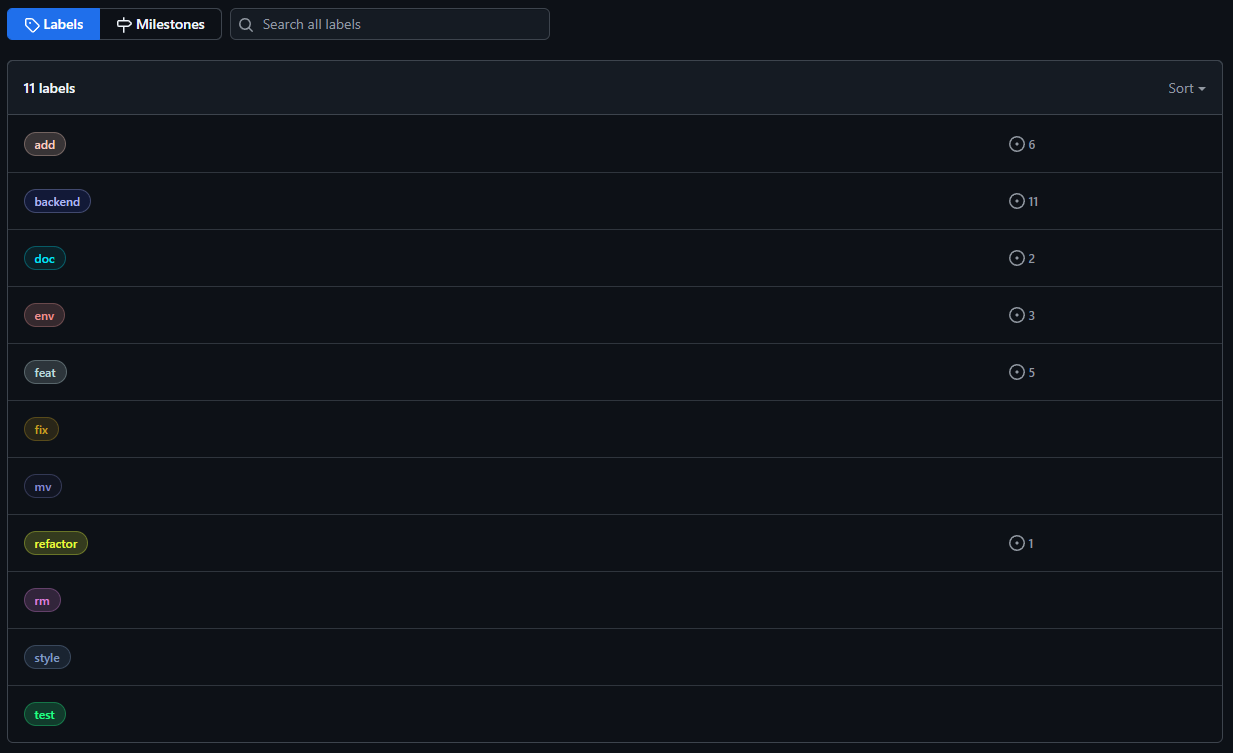
Task: Expand sorting options at the list header
Action: [1186, 88]
